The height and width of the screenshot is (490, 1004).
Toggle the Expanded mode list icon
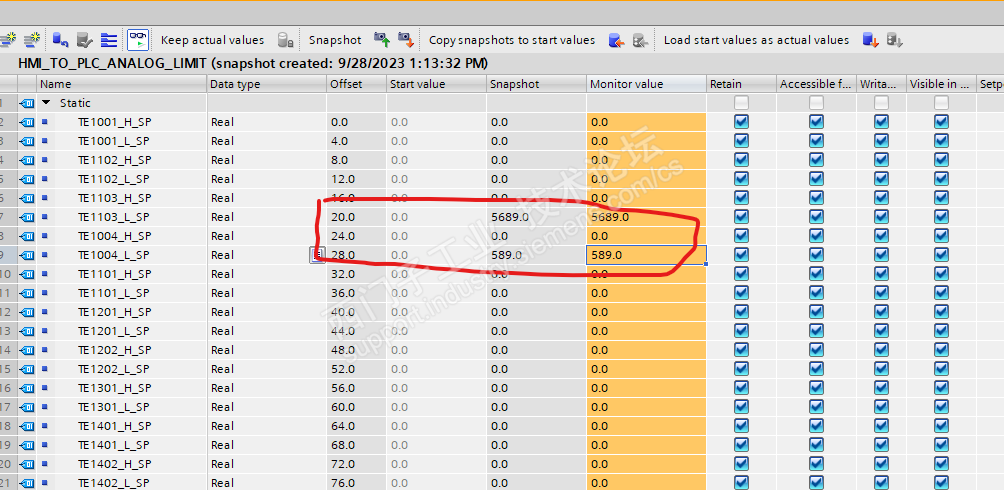109,40
